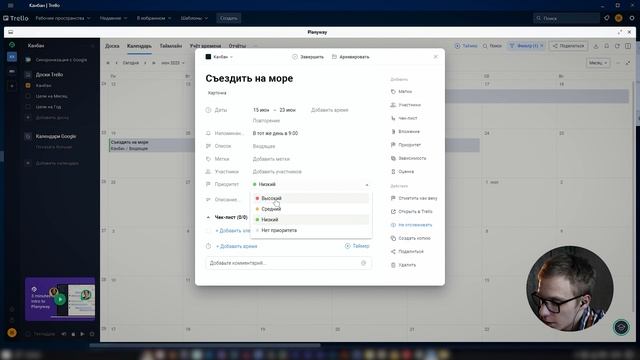Viewport: 640px width, 360px height.
Task: Open the Filter (1) button in the toolbar
Action: coord(526,46)
